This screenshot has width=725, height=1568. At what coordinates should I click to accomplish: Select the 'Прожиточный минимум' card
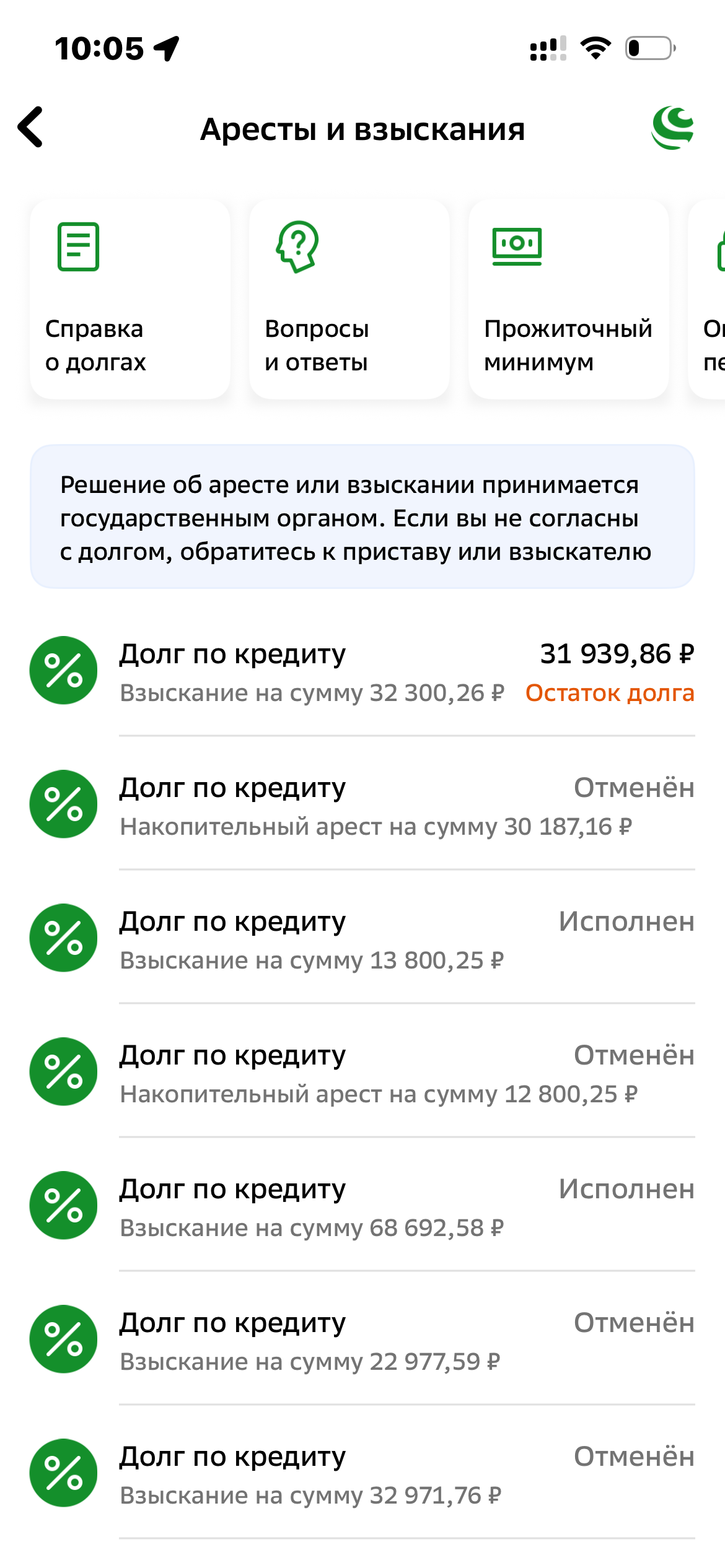pyautogui.click(x=569, y=299)
